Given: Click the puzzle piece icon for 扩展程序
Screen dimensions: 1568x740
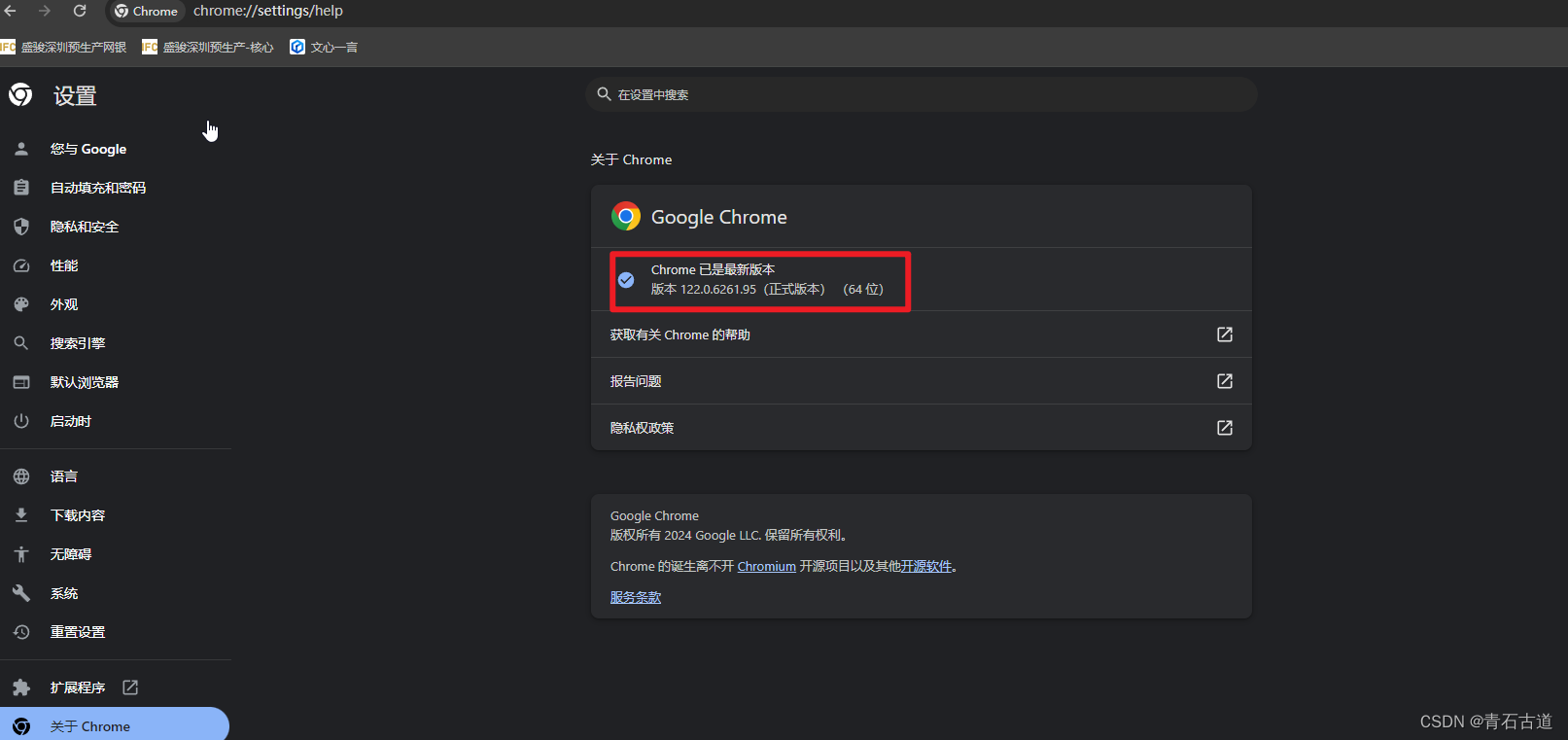Looking at the screenshot, I should coord(21,687).
